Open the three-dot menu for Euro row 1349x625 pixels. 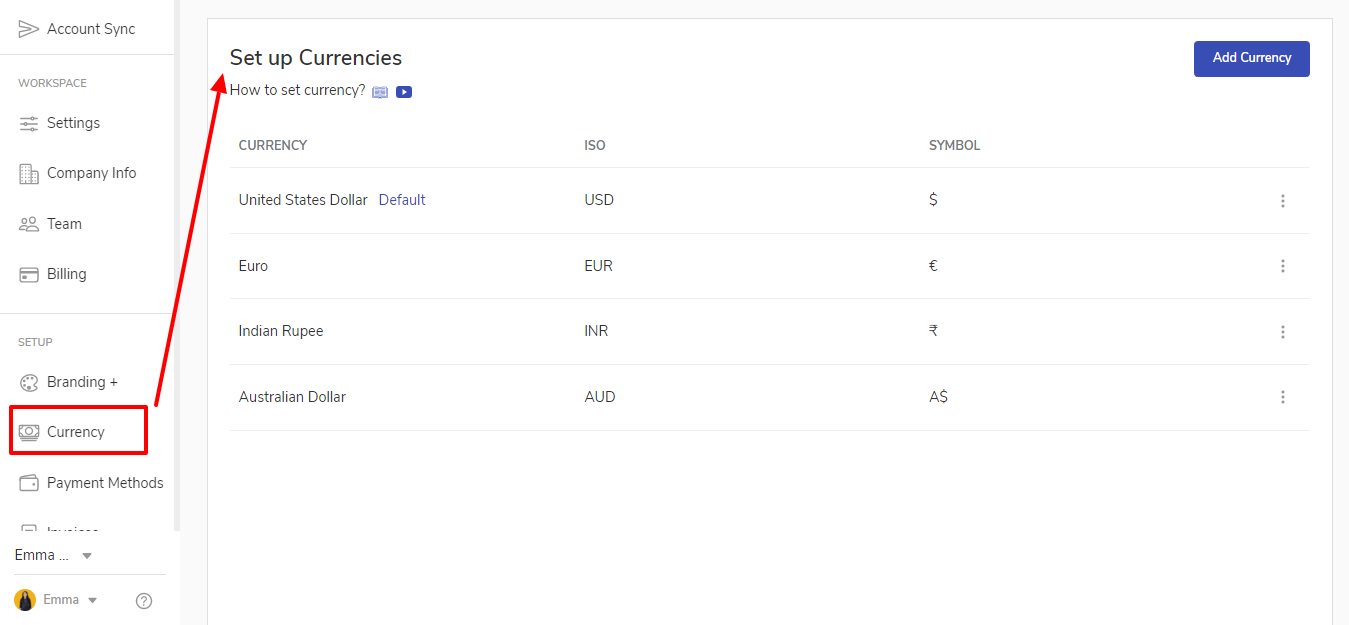coord(1283,266)
